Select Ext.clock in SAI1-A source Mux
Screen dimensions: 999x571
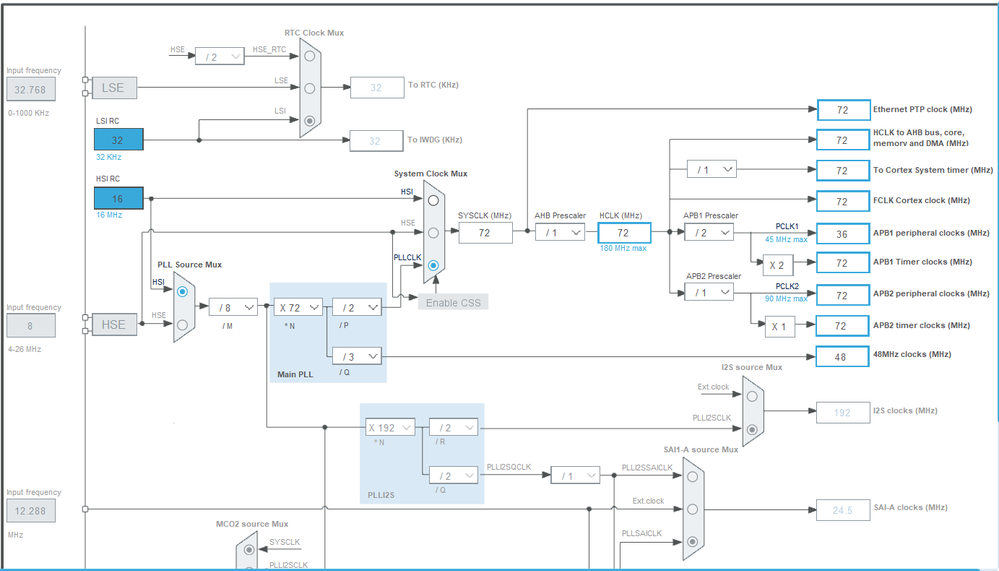pyautogui.click(x=693, y=509)
